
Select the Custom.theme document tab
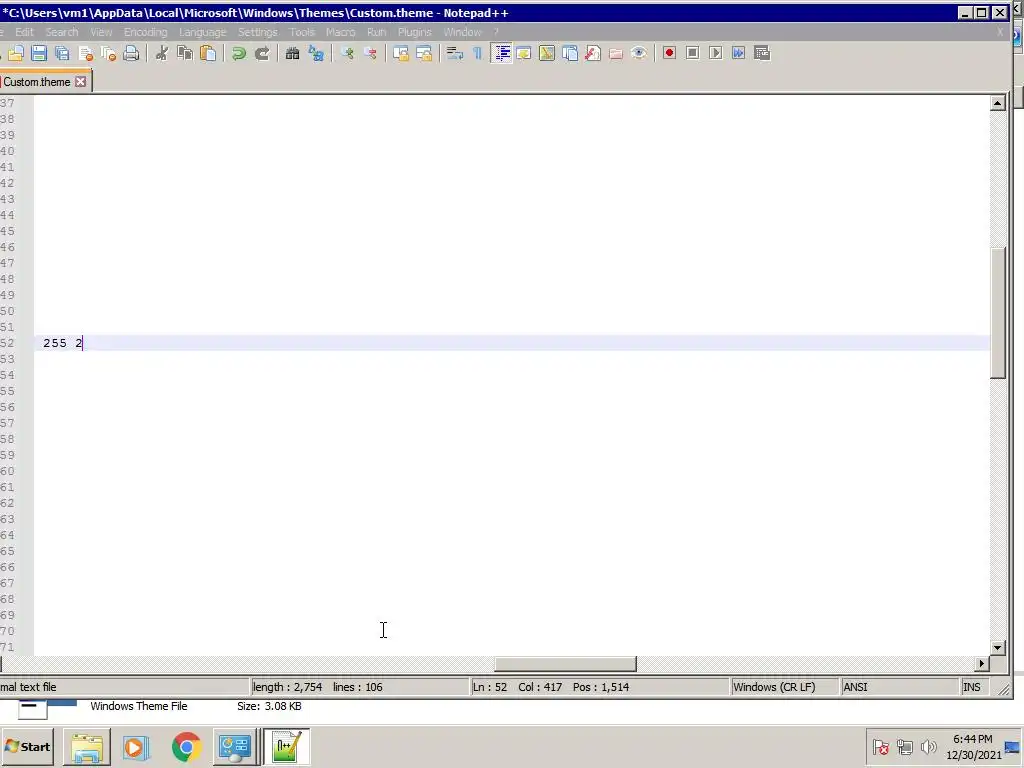click(37, 82)
